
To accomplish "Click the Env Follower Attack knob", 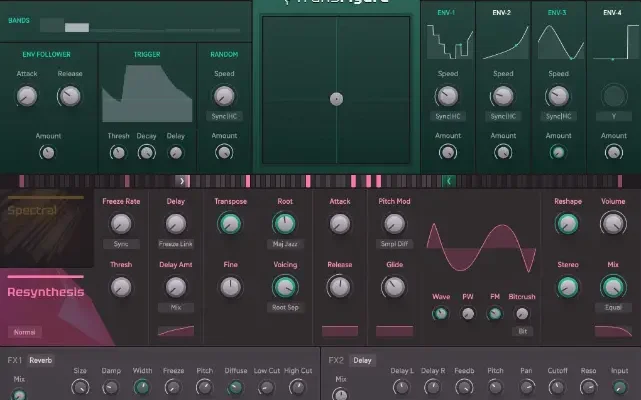I will 27,96.
